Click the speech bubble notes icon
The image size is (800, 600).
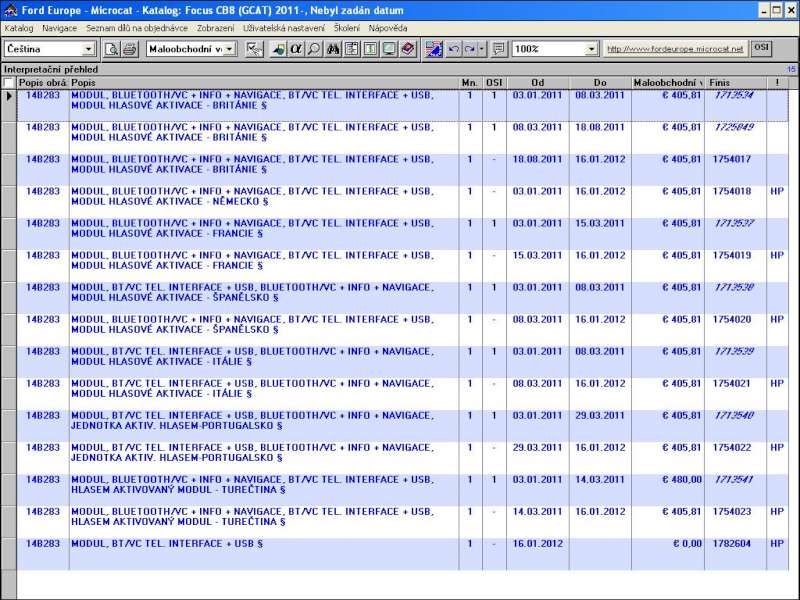[x=499, y=49]
